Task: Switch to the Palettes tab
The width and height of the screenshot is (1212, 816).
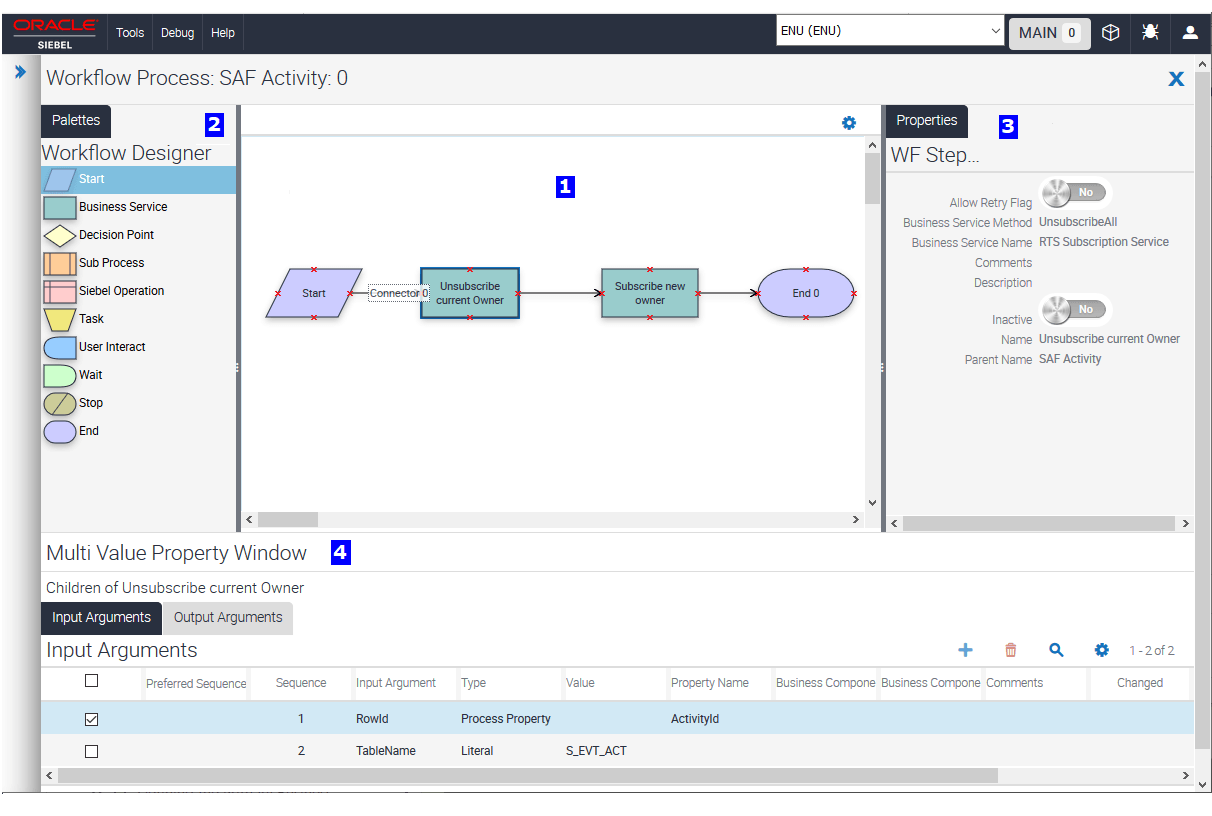Action: coord(76,120)
